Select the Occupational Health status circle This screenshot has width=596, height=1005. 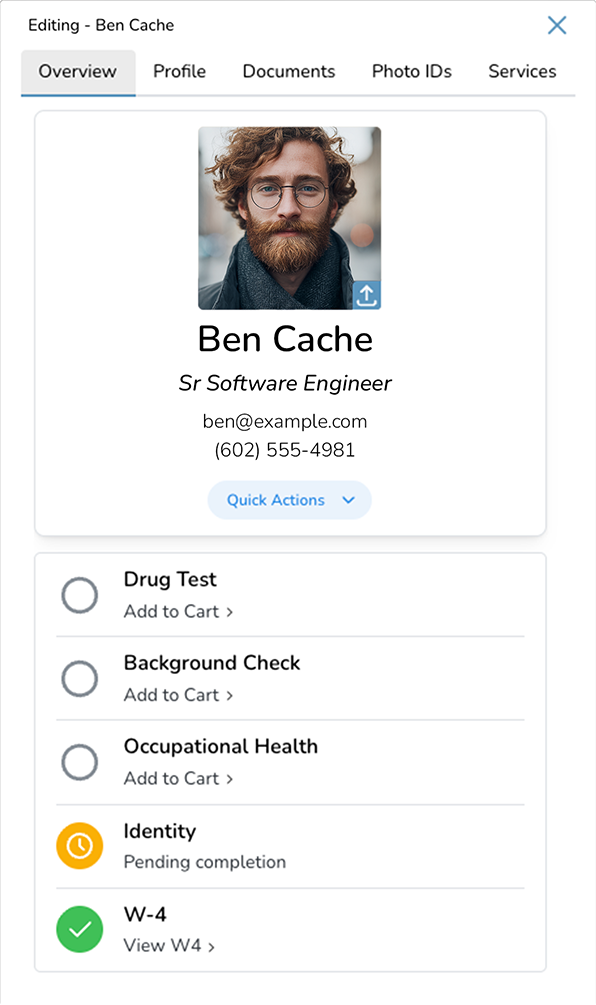tap(79, 762)
